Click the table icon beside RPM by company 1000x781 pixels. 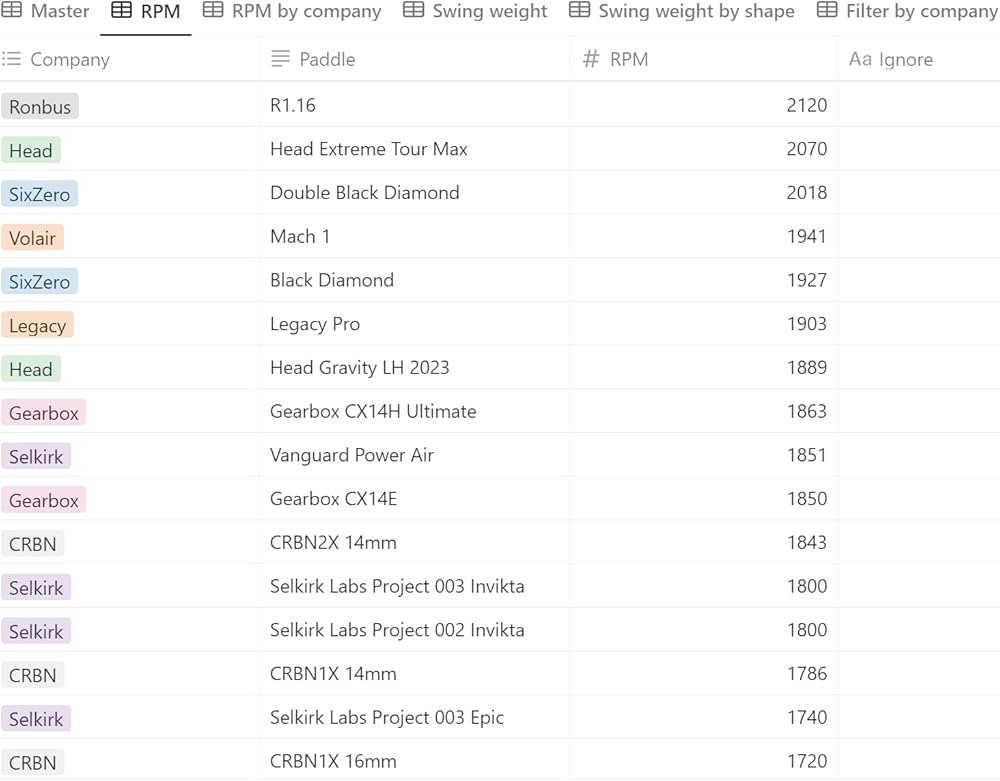click(213, 11)
